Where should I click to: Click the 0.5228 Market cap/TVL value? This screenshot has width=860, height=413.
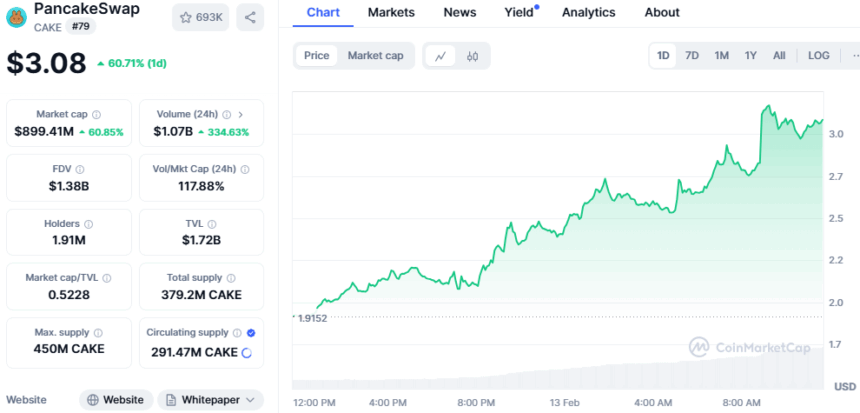(x=69, y=295)
